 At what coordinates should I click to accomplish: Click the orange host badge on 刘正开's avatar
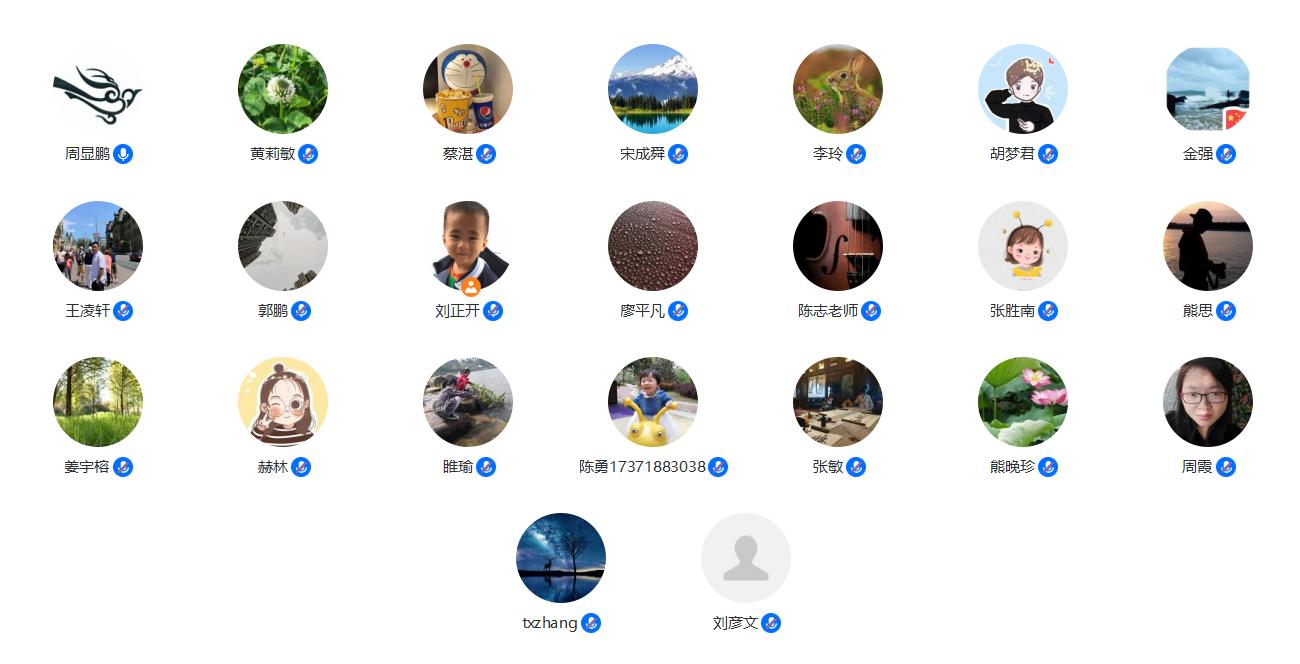point(471,286)
